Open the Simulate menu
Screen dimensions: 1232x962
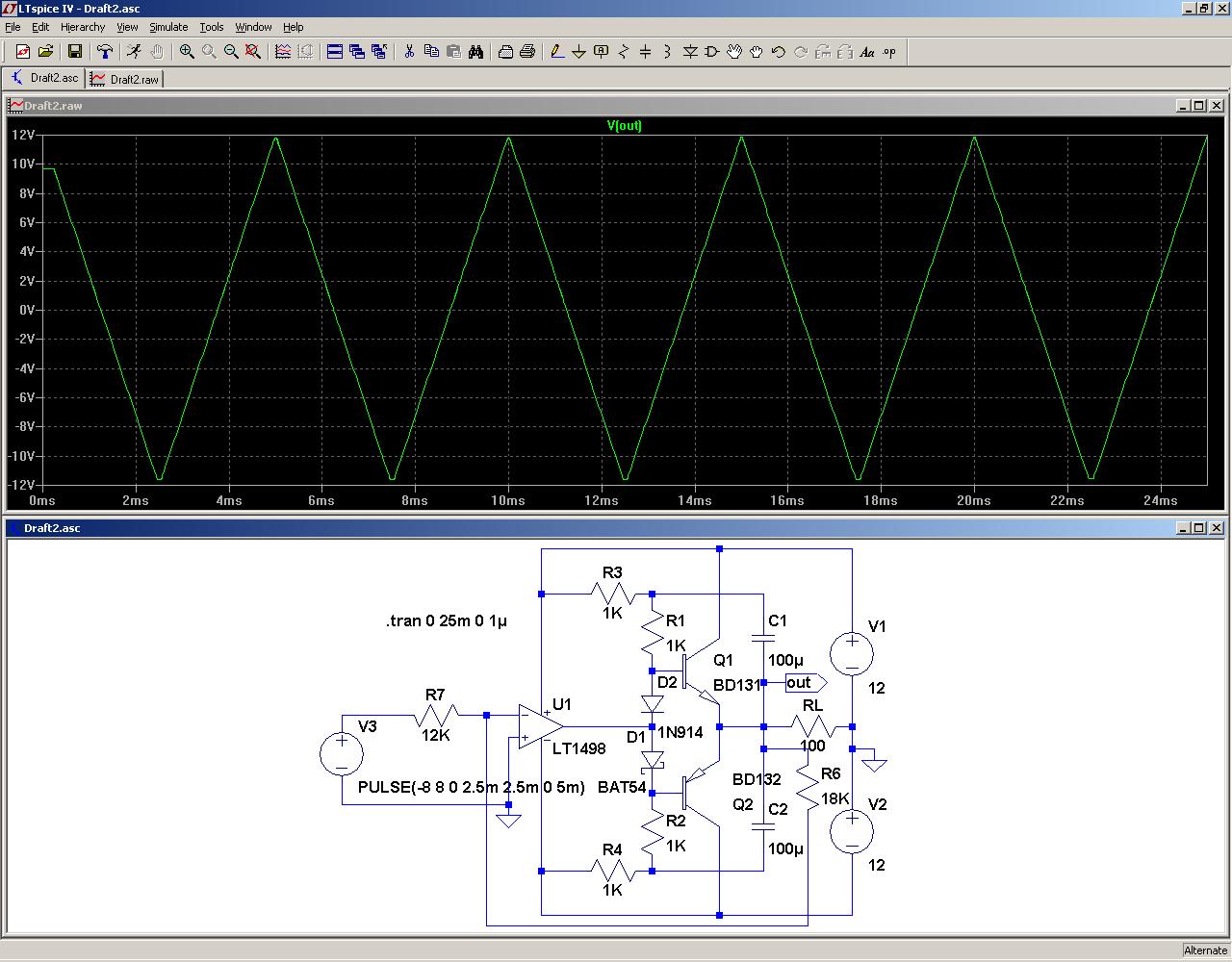167,27
